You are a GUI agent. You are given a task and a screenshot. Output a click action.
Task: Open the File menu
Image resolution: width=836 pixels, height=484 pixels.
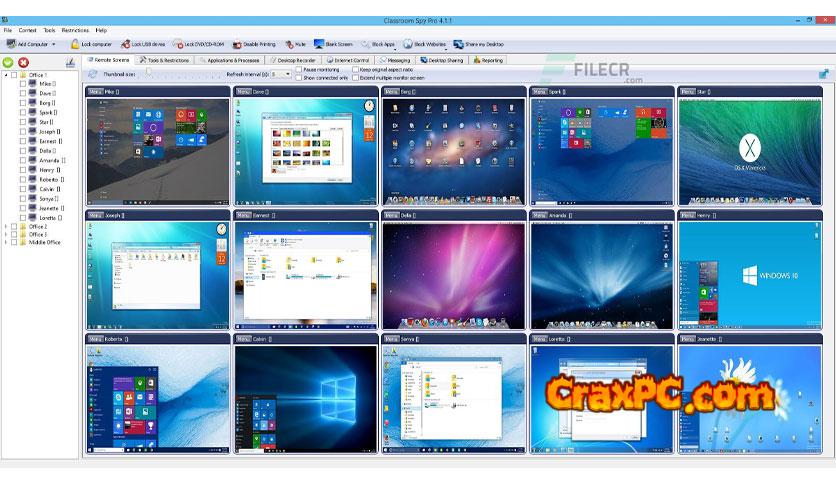(x=8, y=30)
